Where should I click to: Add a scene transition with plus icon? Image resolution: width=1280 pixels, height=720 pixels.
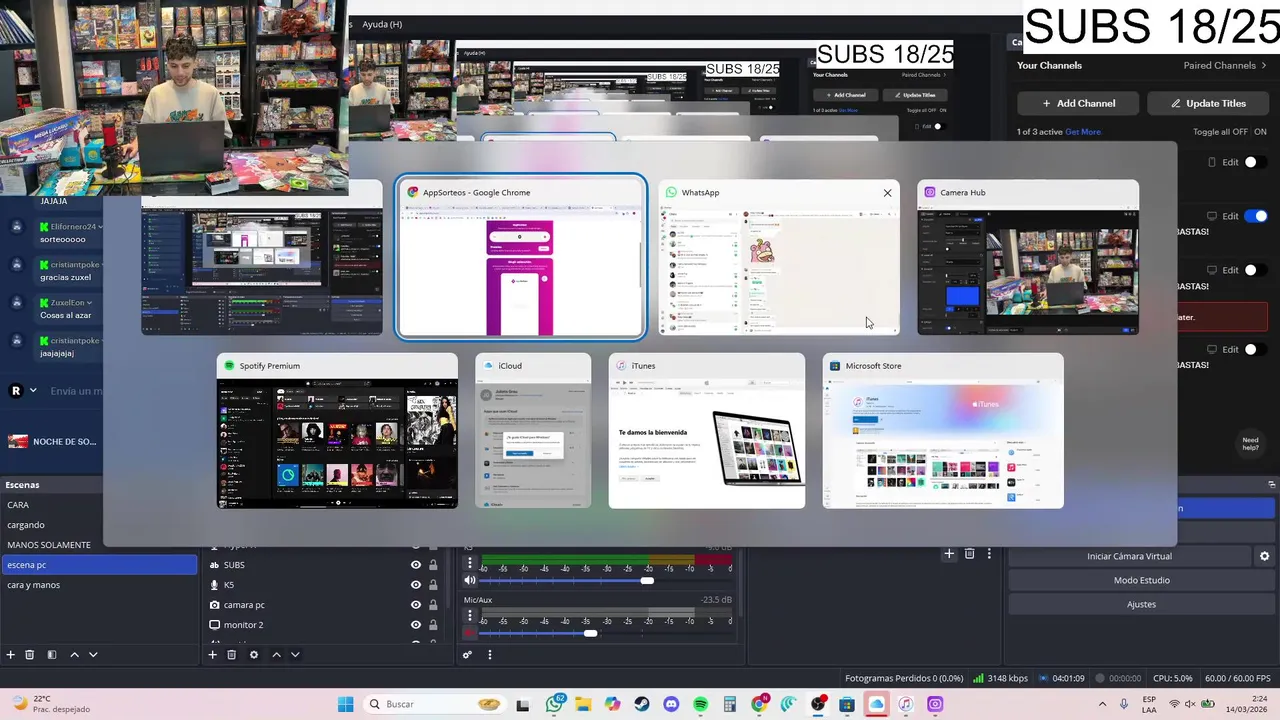(x=949, y=553)
